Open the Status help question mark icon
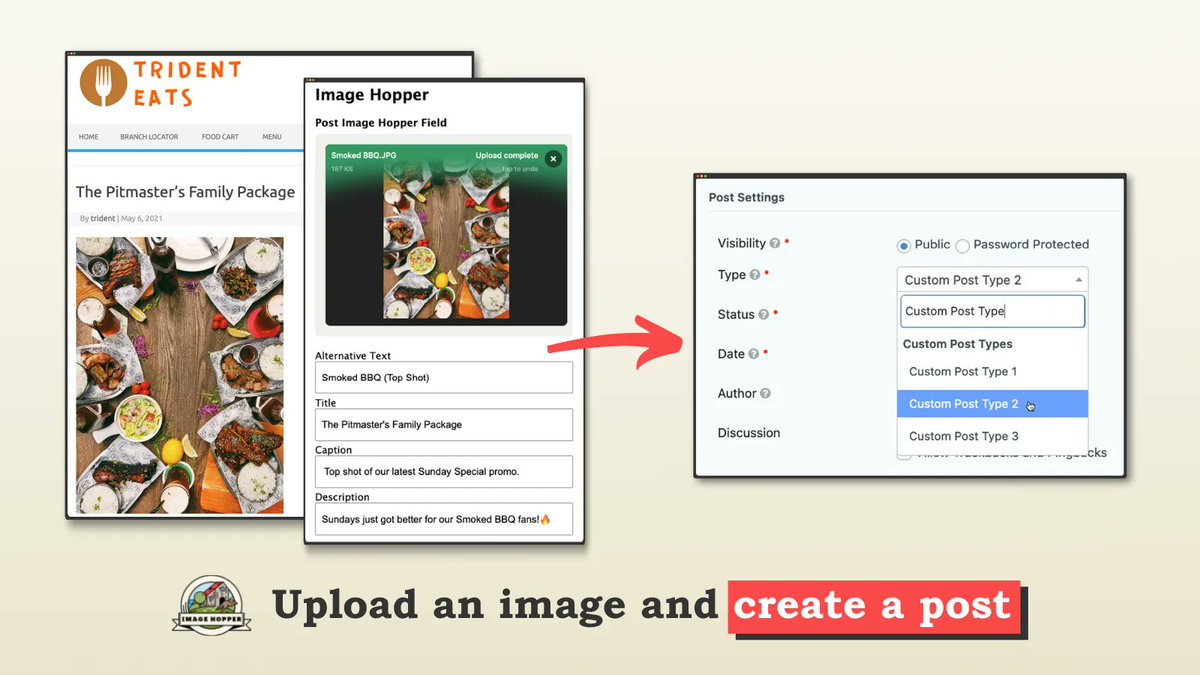The height and width of the screenshot is (675, 1200). pyautogui.click(x=764, y=314)
